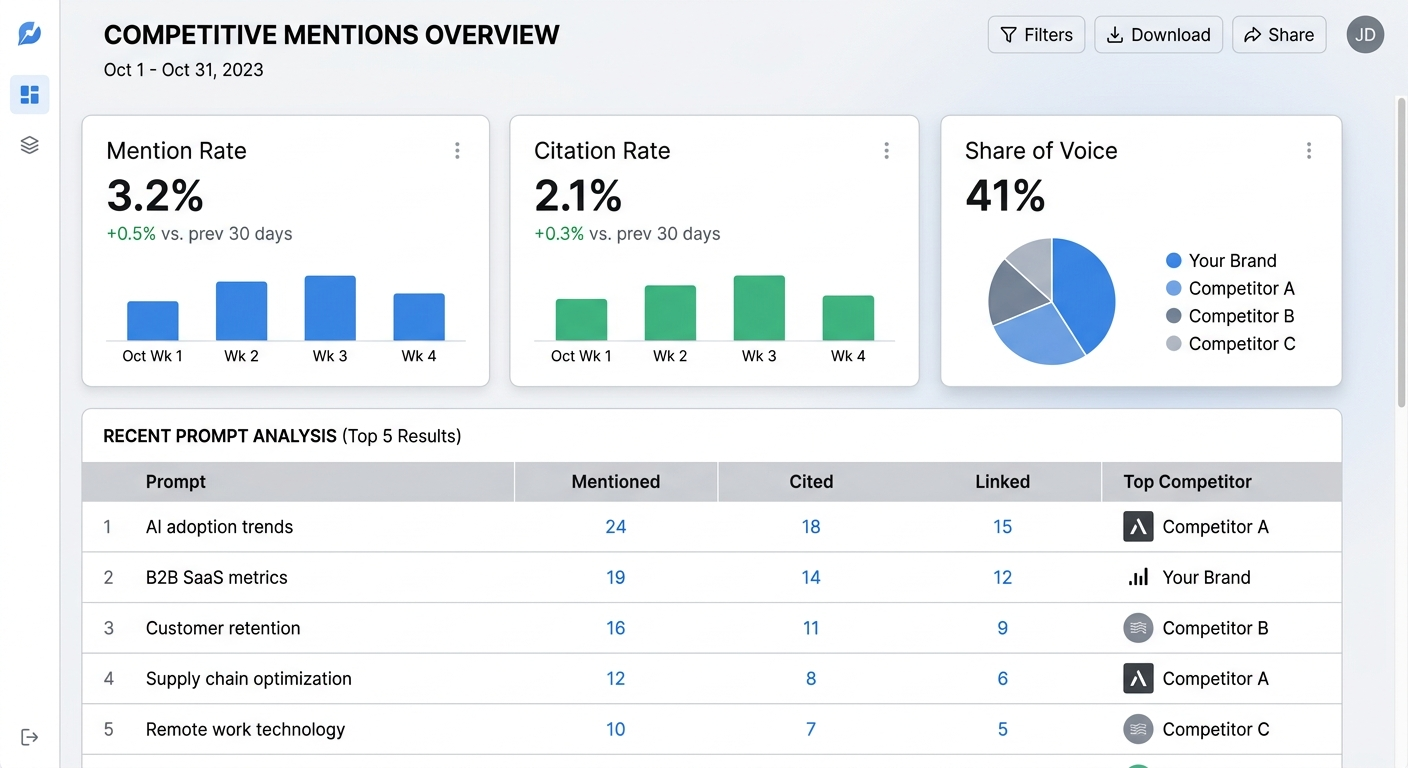Screen dimensions: 1408x768
Task: Click the log out icon at sidebar bottom
Action: (x=29, y=737)
